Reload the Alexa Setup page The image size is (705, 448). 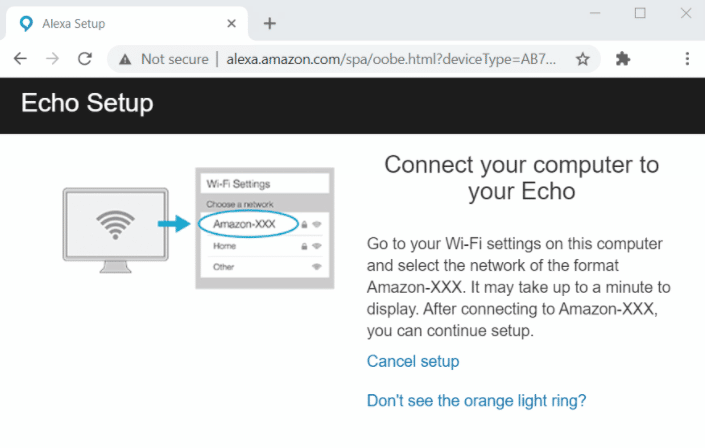pos(85,59)
